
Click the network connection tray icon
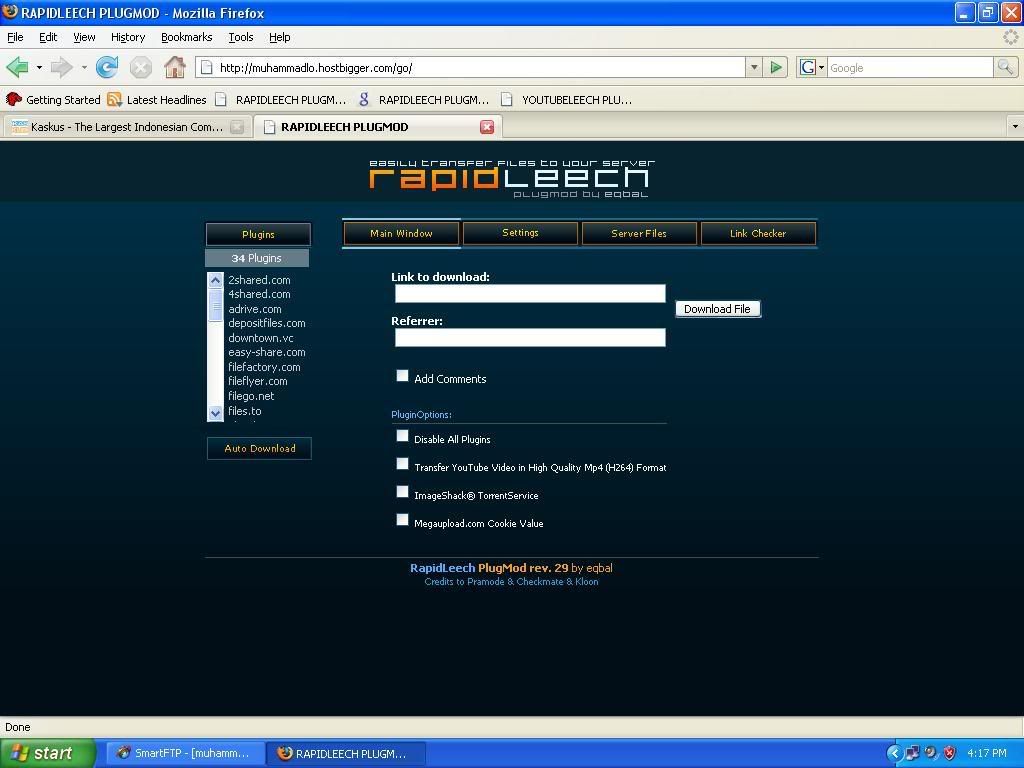click(912, 753)
